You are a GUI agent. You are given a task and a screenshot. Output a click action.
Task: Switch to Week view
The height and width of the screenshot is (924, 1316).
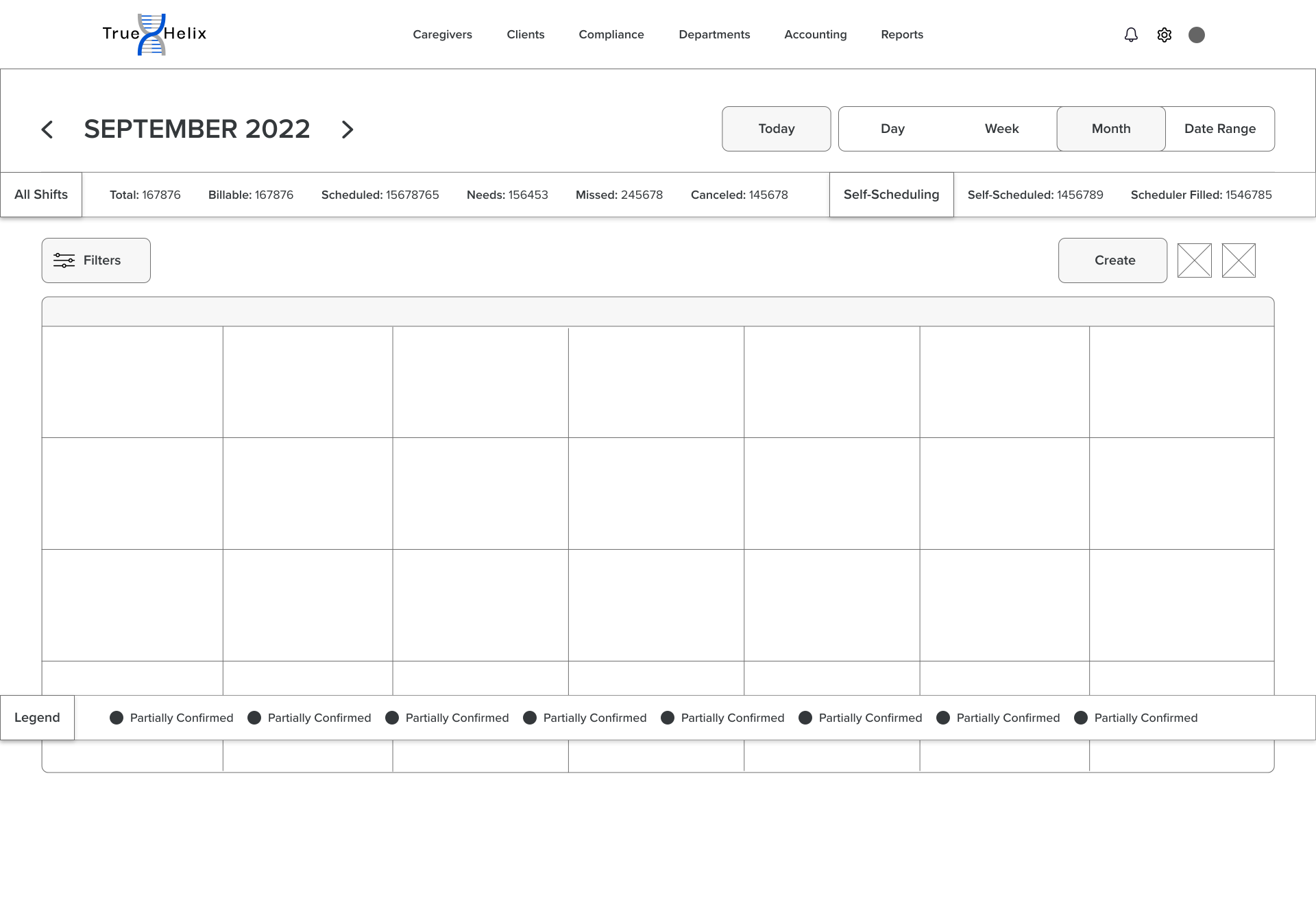click(x=1001, y=129)
